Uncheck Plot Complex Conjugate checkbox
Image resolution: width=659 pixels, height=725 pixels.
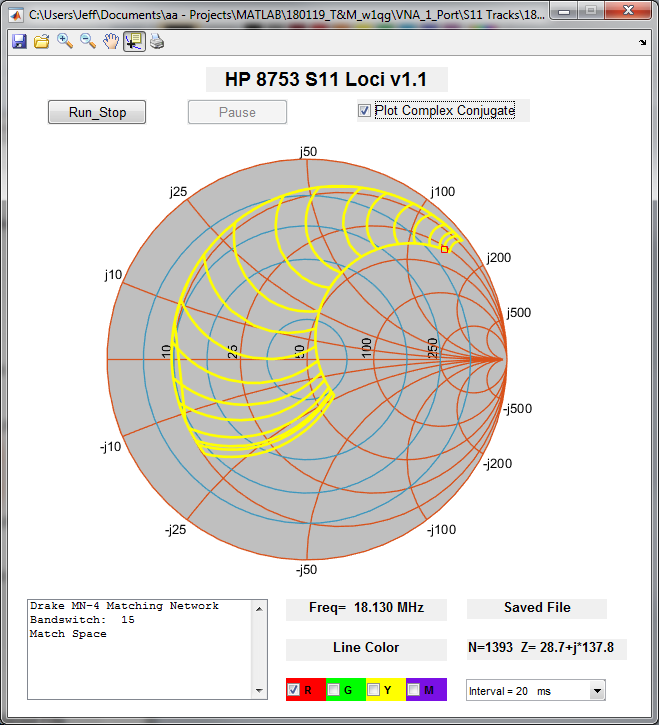364,111
